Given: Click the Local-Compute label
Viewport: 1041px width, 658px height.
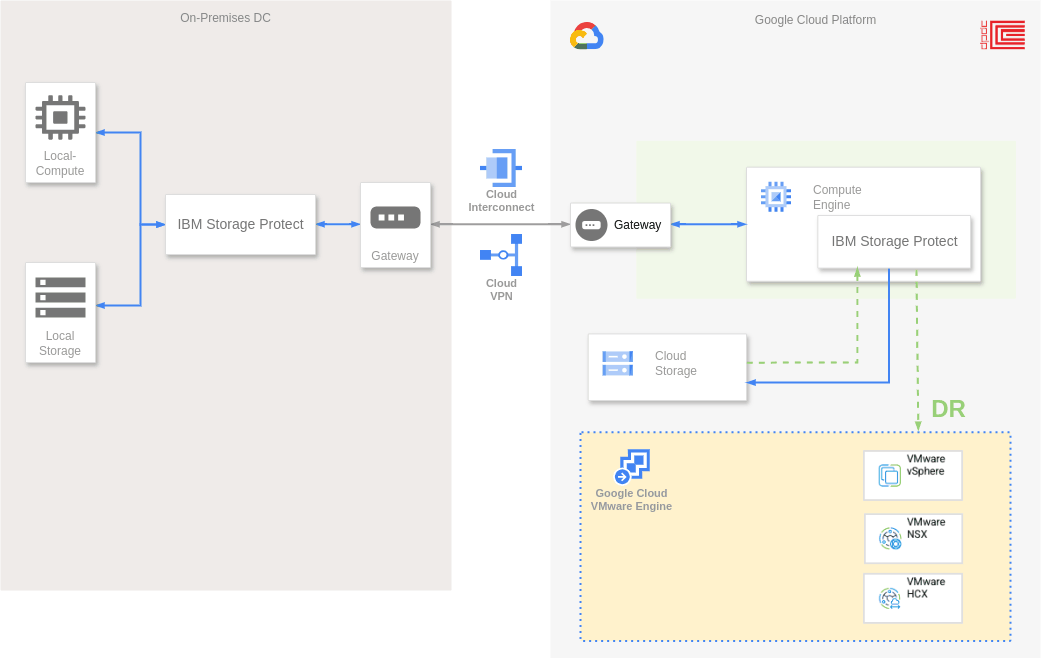Looking at the screenshot, I should coord(60,163).
